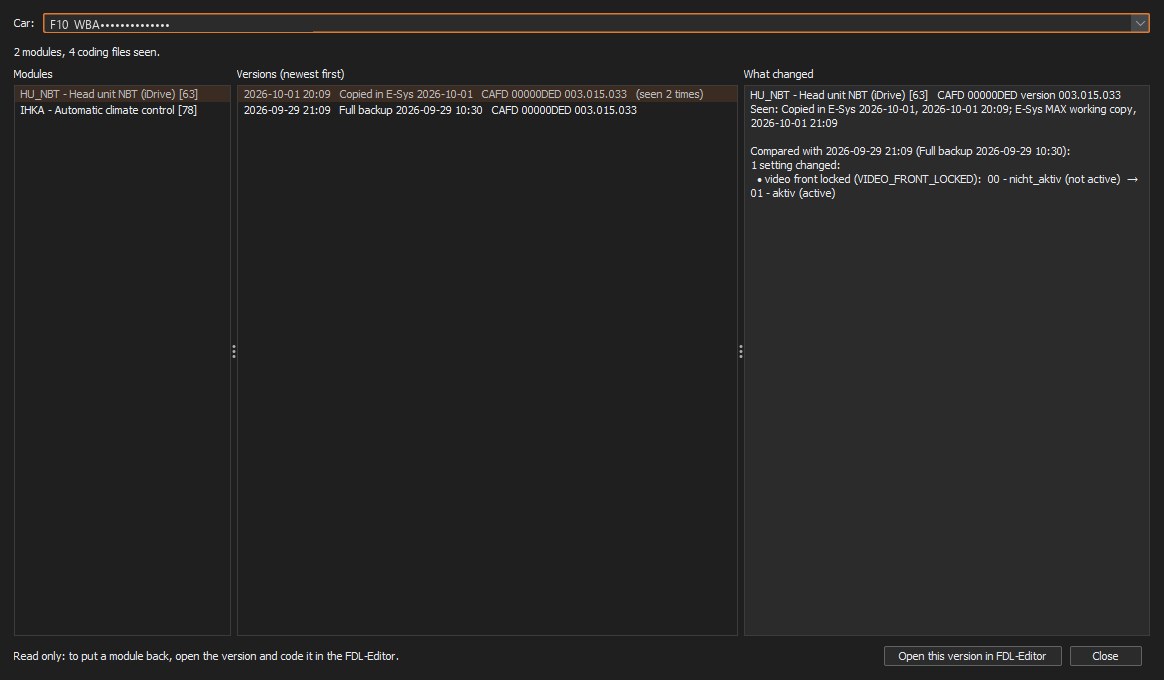
Task: Click the 'What changed' heading
Action: [x=778, y=74]
